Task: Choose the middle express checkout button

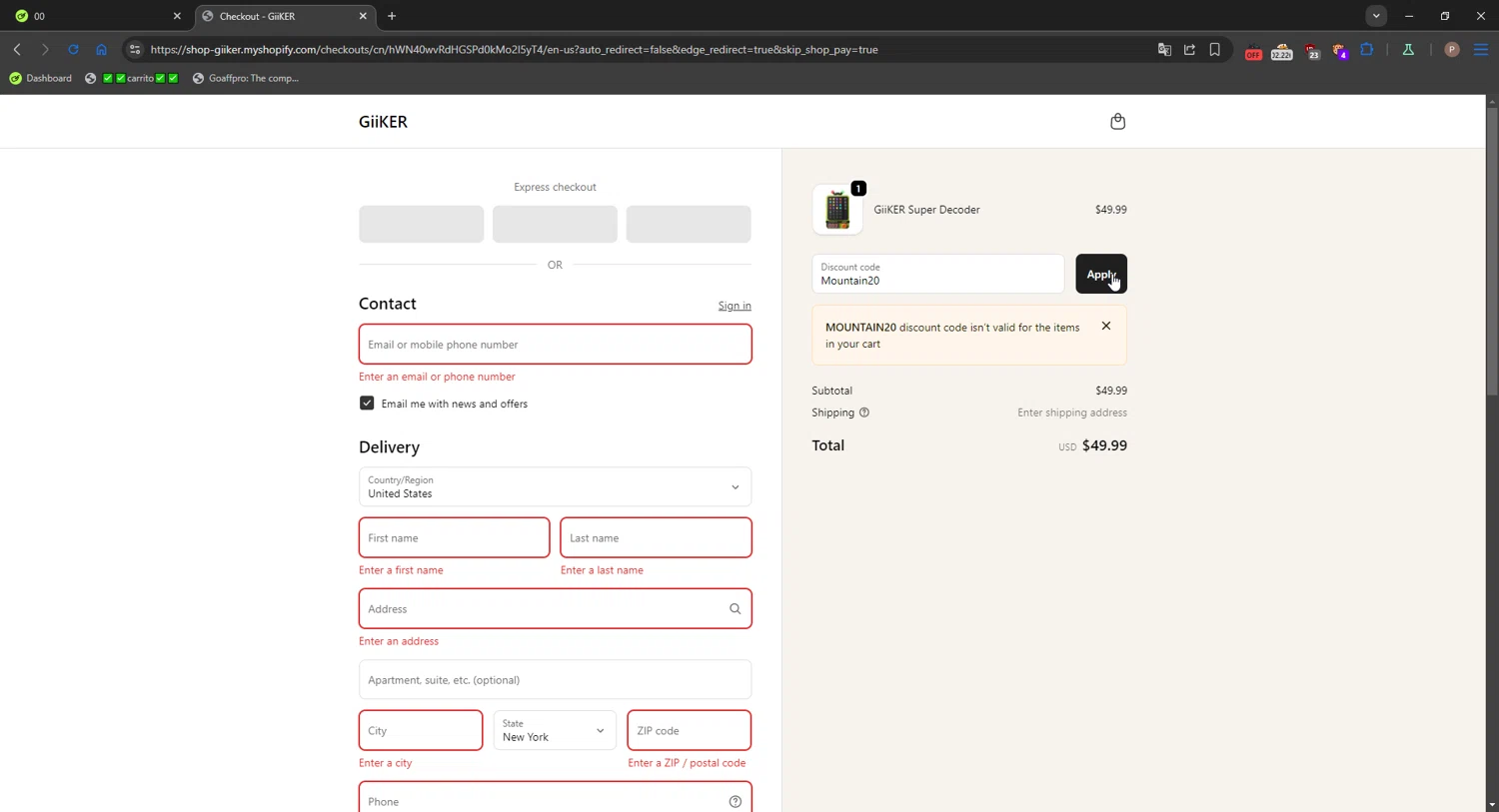Action: click(555, 224)
